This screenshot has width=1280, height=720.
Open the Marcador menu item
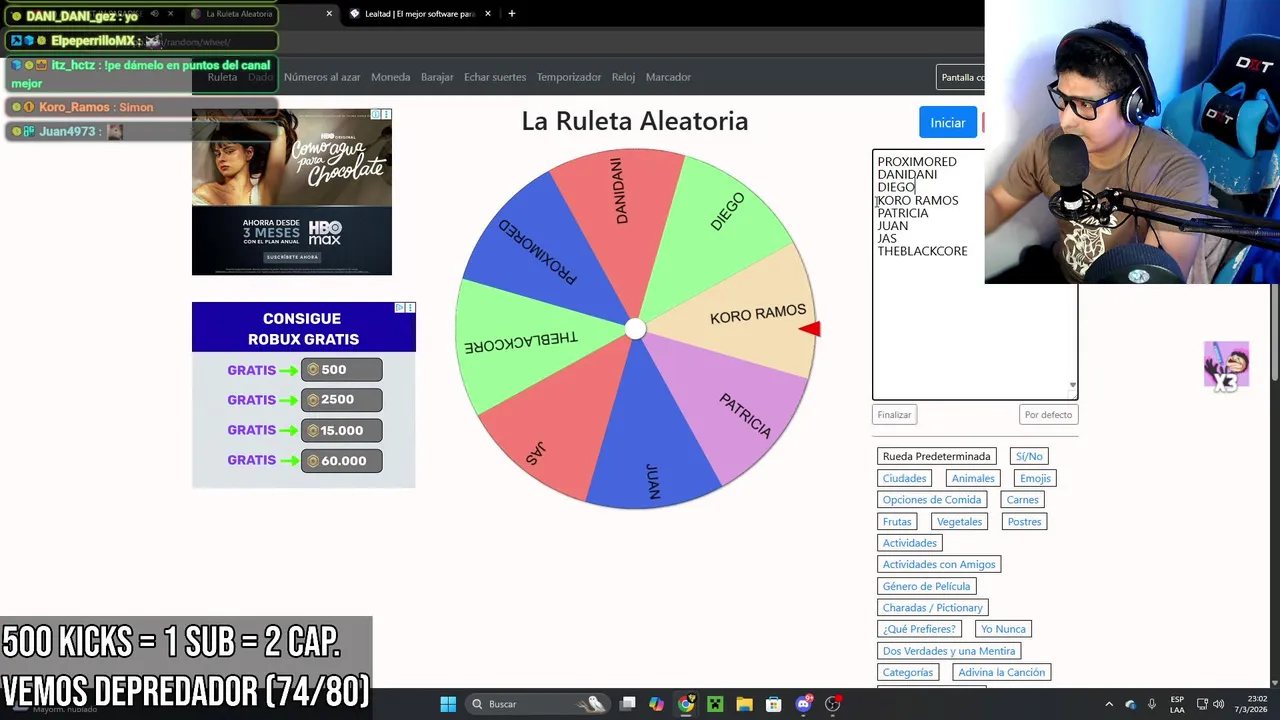(x=668, y=77)
